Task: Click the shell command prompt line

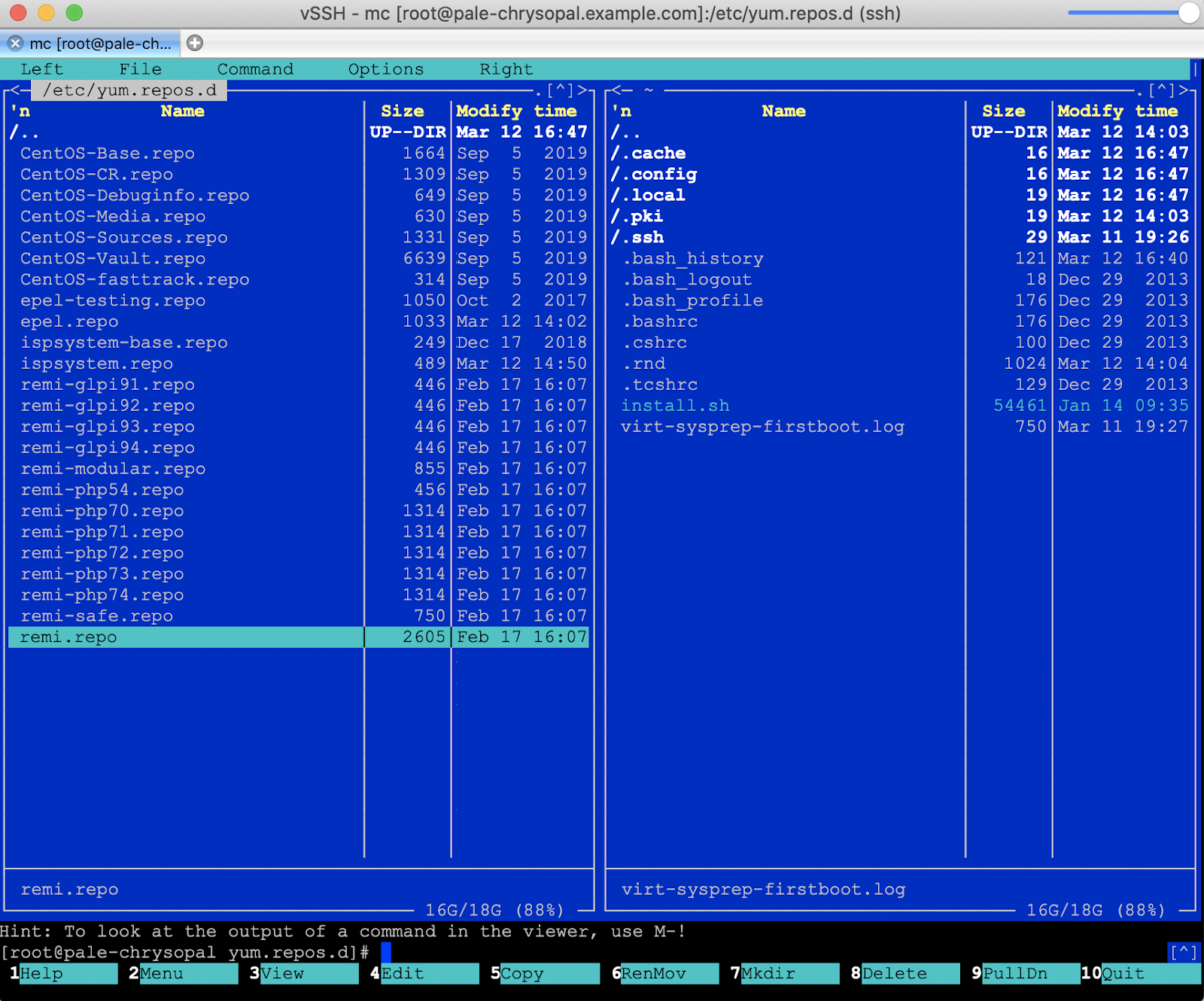Action: coord(583,953)
